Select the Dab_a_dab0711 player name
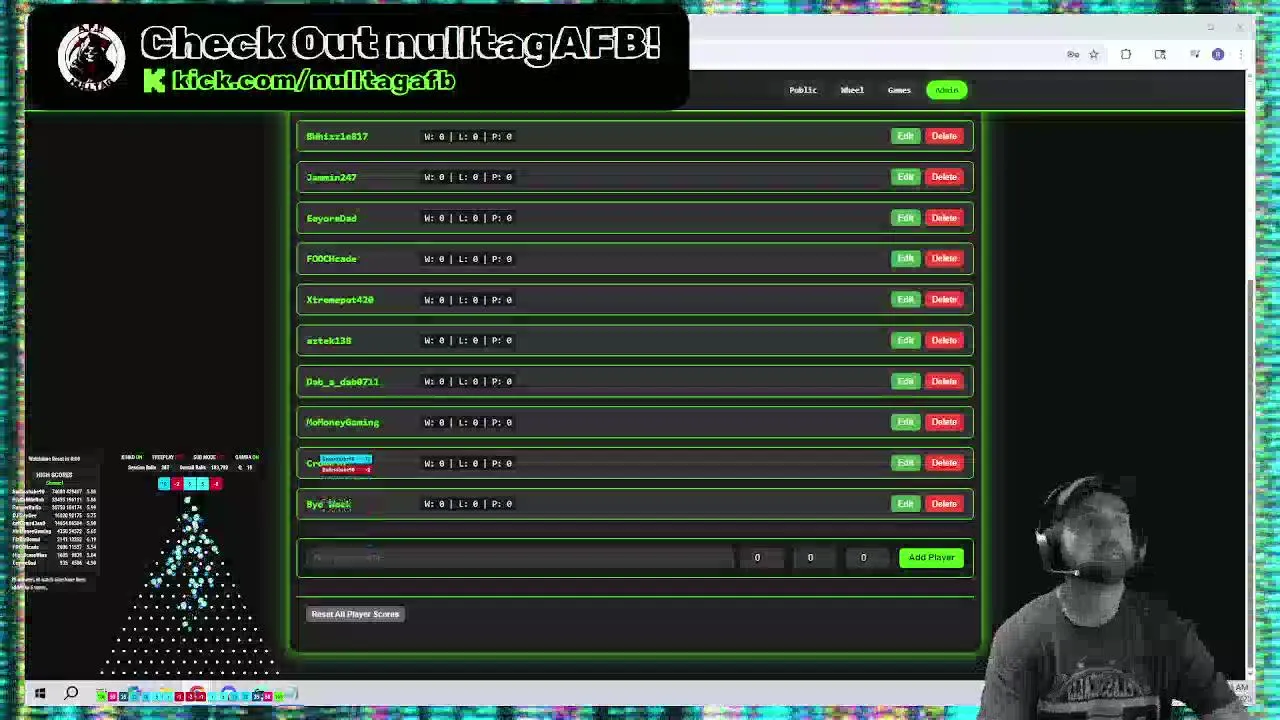 [342, 382]
